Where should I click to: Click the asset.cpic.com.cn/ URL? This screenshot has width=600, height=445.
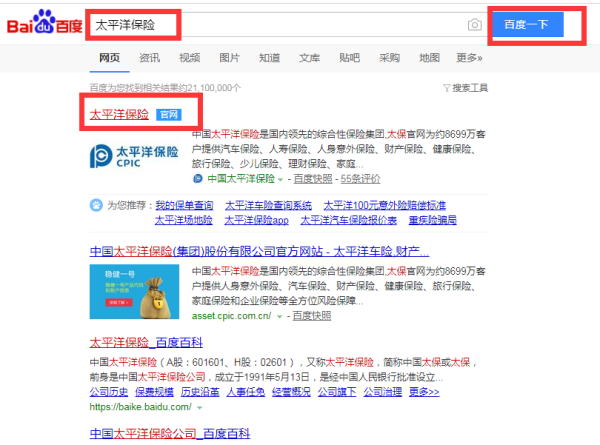point(232,316)
